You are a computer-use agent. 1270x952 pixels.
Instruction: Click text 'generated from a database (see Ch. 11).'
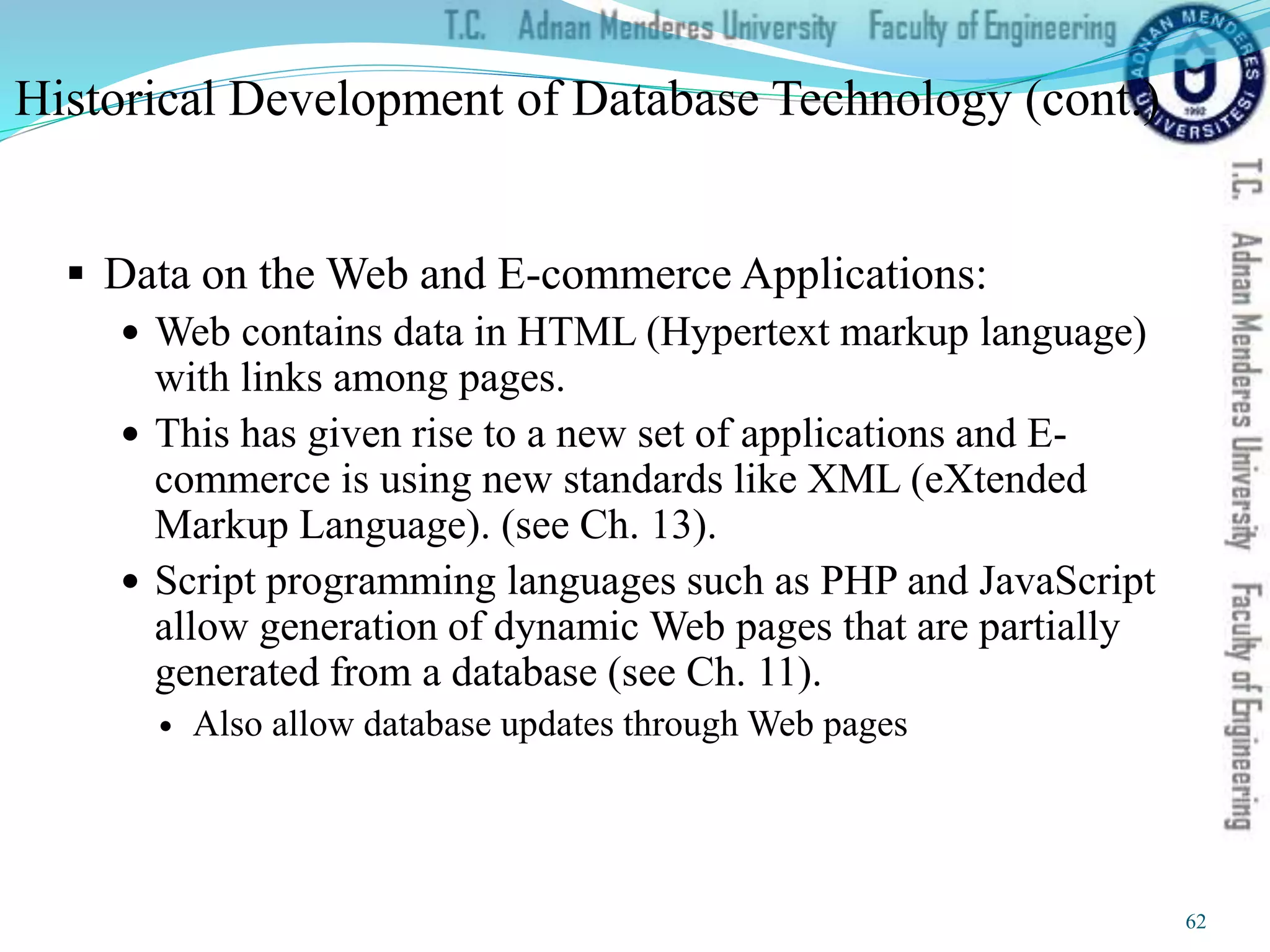488,674
